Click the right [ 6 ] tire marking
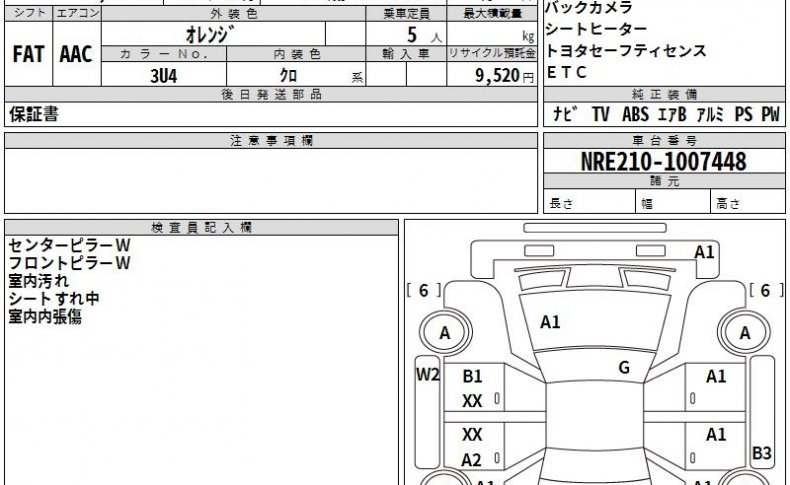 pos(766,291)
